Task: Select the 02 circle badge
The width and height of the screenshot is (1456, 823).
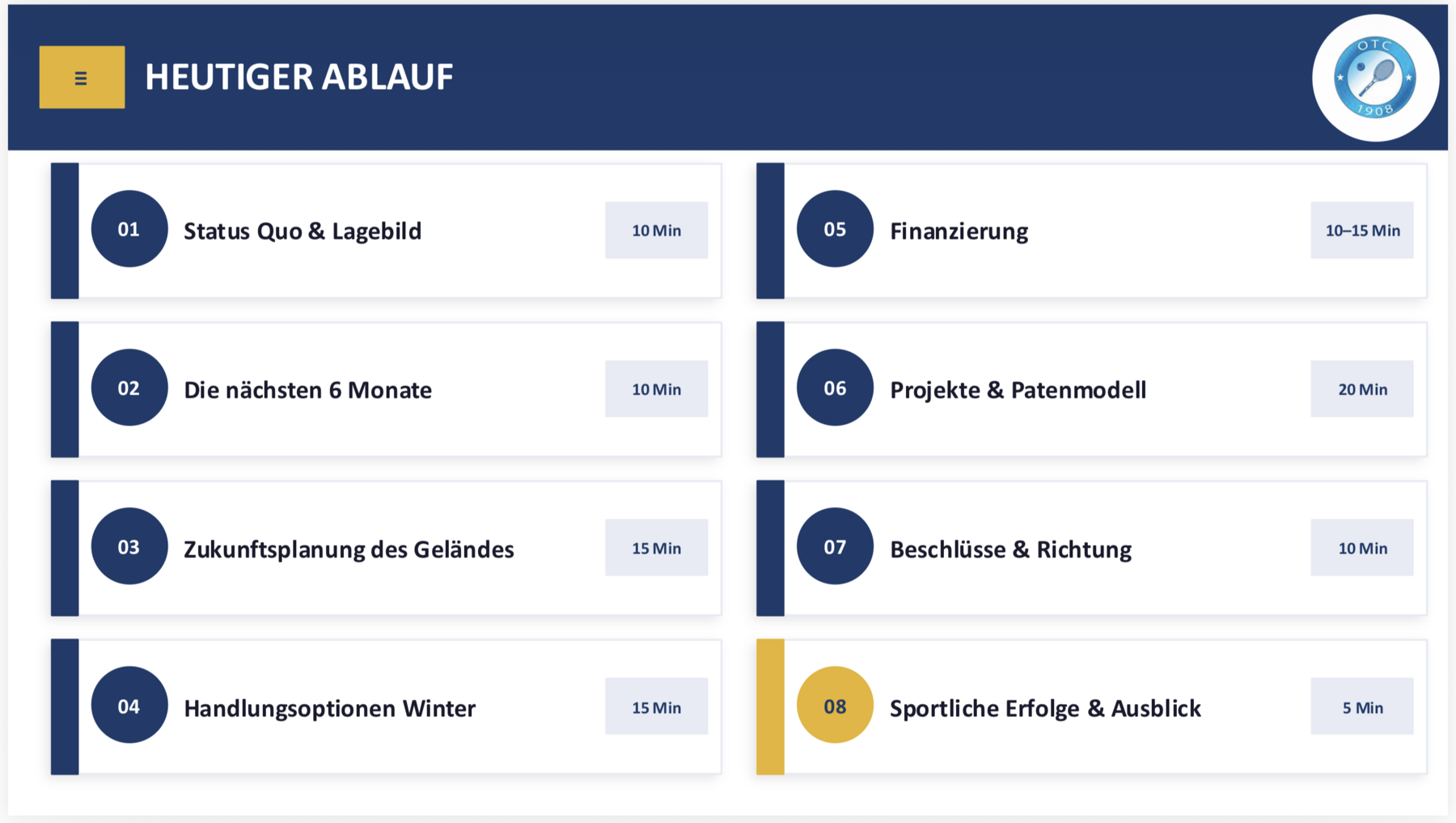Action: [x=129, y=388]
